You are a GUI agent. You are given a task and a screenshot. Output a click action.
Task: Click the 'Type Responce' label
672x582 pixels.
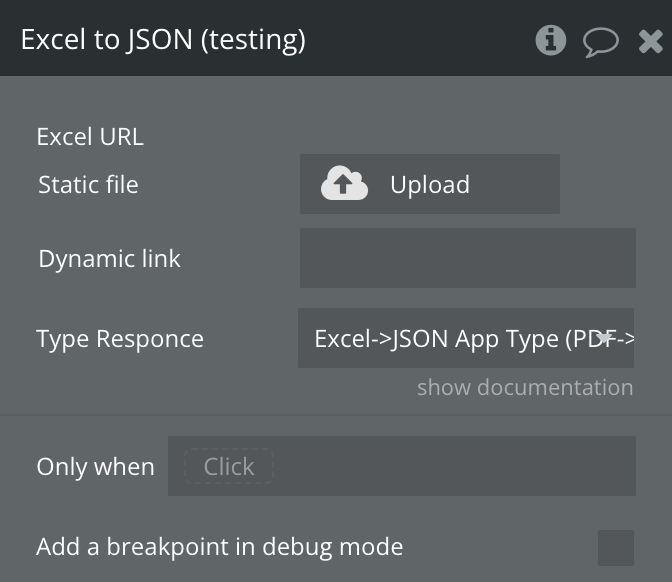click(x=120, y=338)
